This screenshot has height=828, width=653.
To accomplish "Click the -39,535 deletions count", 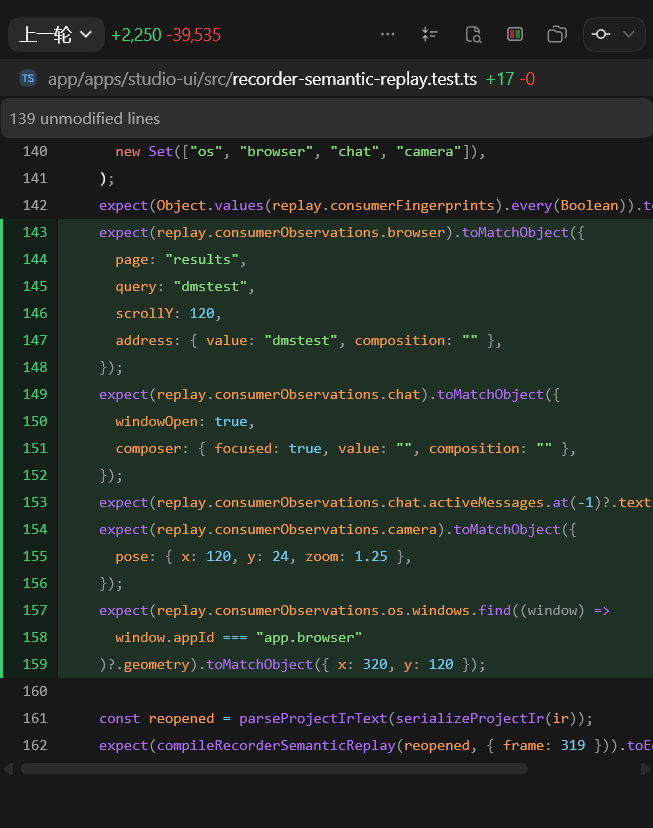I will click(x=194, y=35).
